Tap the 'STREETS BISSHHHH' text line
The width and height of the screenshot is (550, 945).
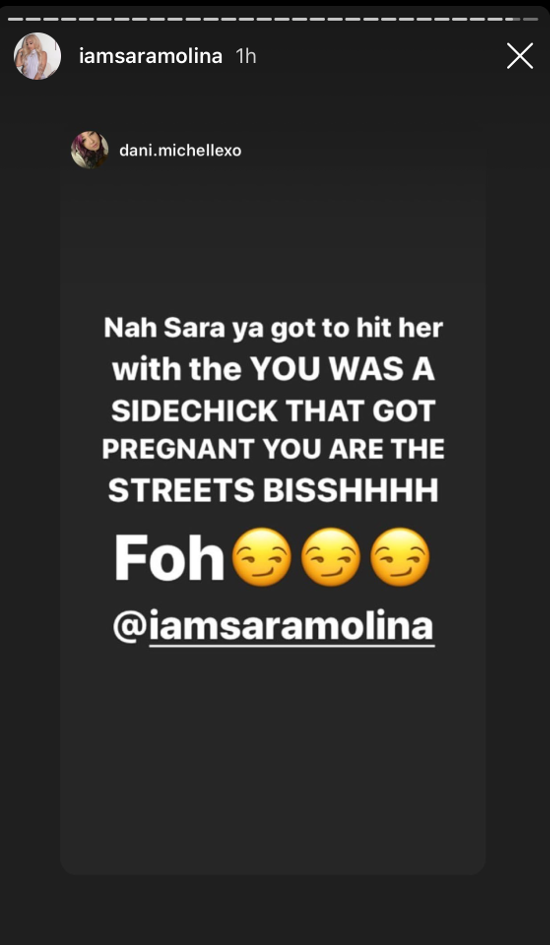coord(273,491)
